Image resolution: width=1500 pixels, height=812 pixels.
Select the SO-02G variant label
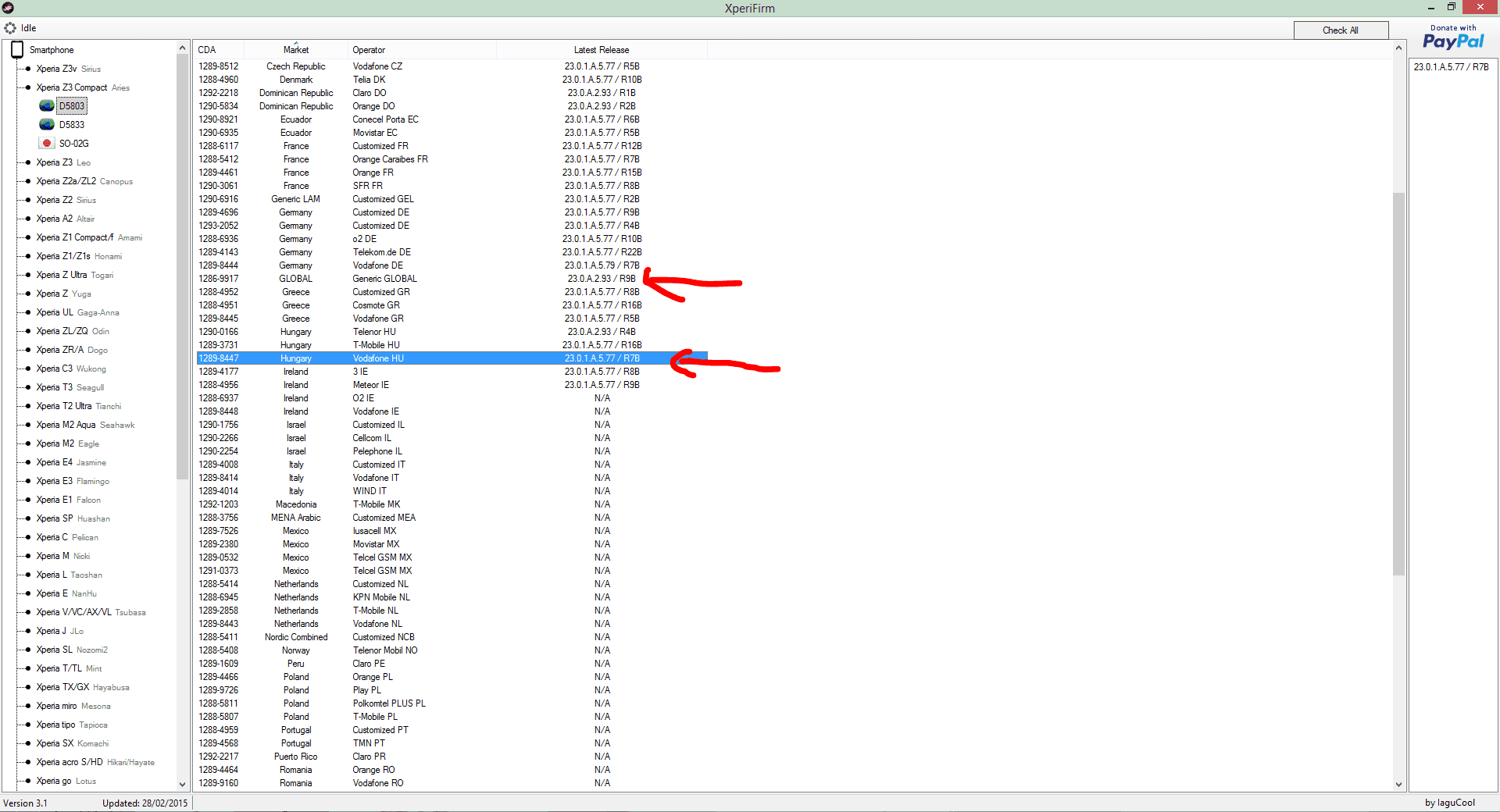coord(74,144)
